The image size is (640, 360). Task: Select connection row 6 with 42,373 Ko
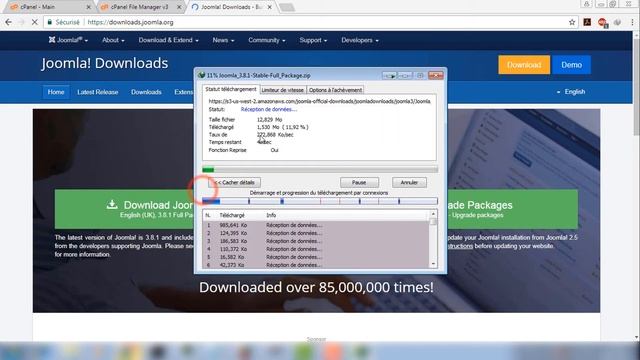coord(316,265)
